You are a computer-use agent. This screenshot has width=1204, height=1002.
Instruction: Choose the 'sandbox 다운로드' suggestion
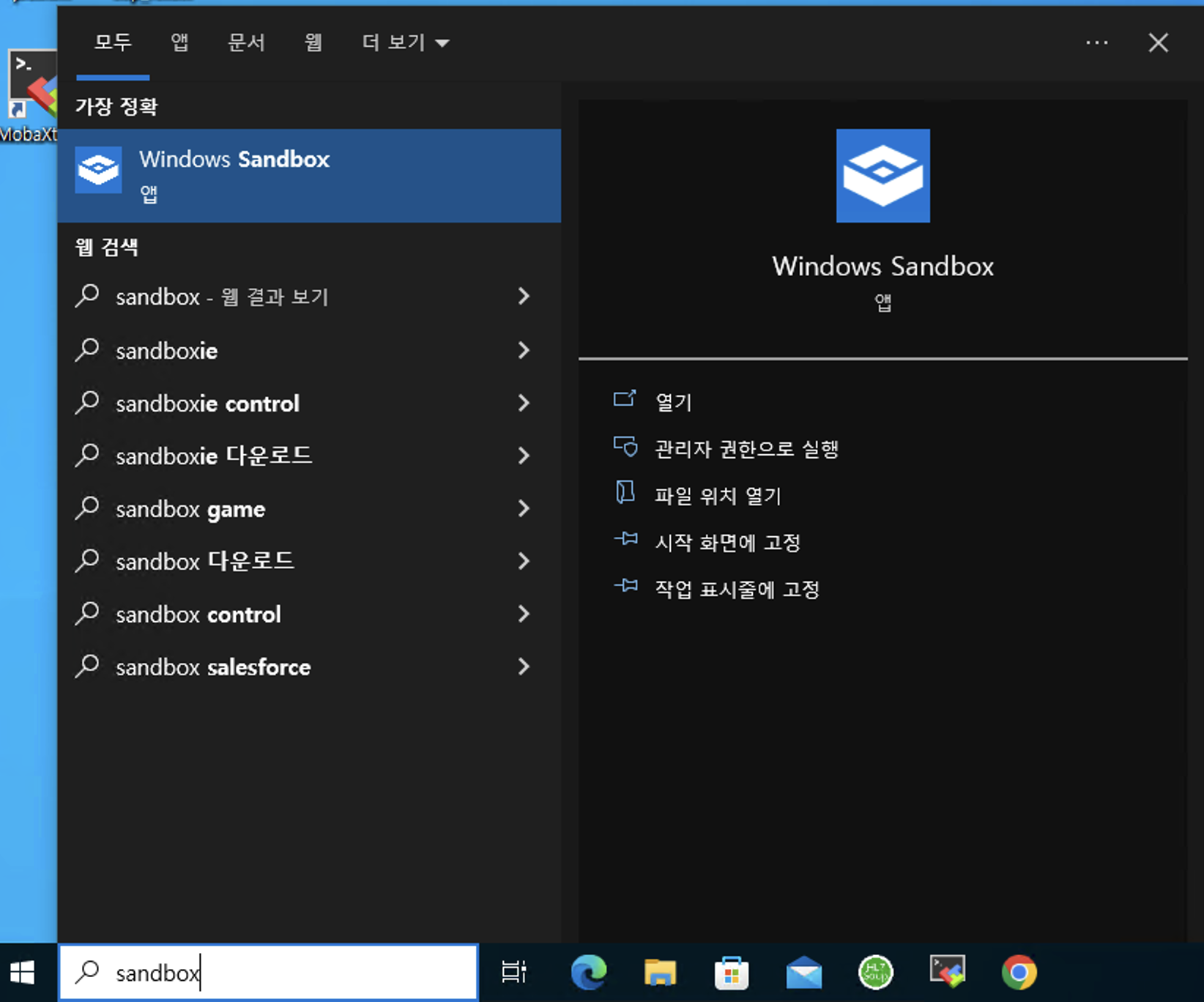coord(309,561)
